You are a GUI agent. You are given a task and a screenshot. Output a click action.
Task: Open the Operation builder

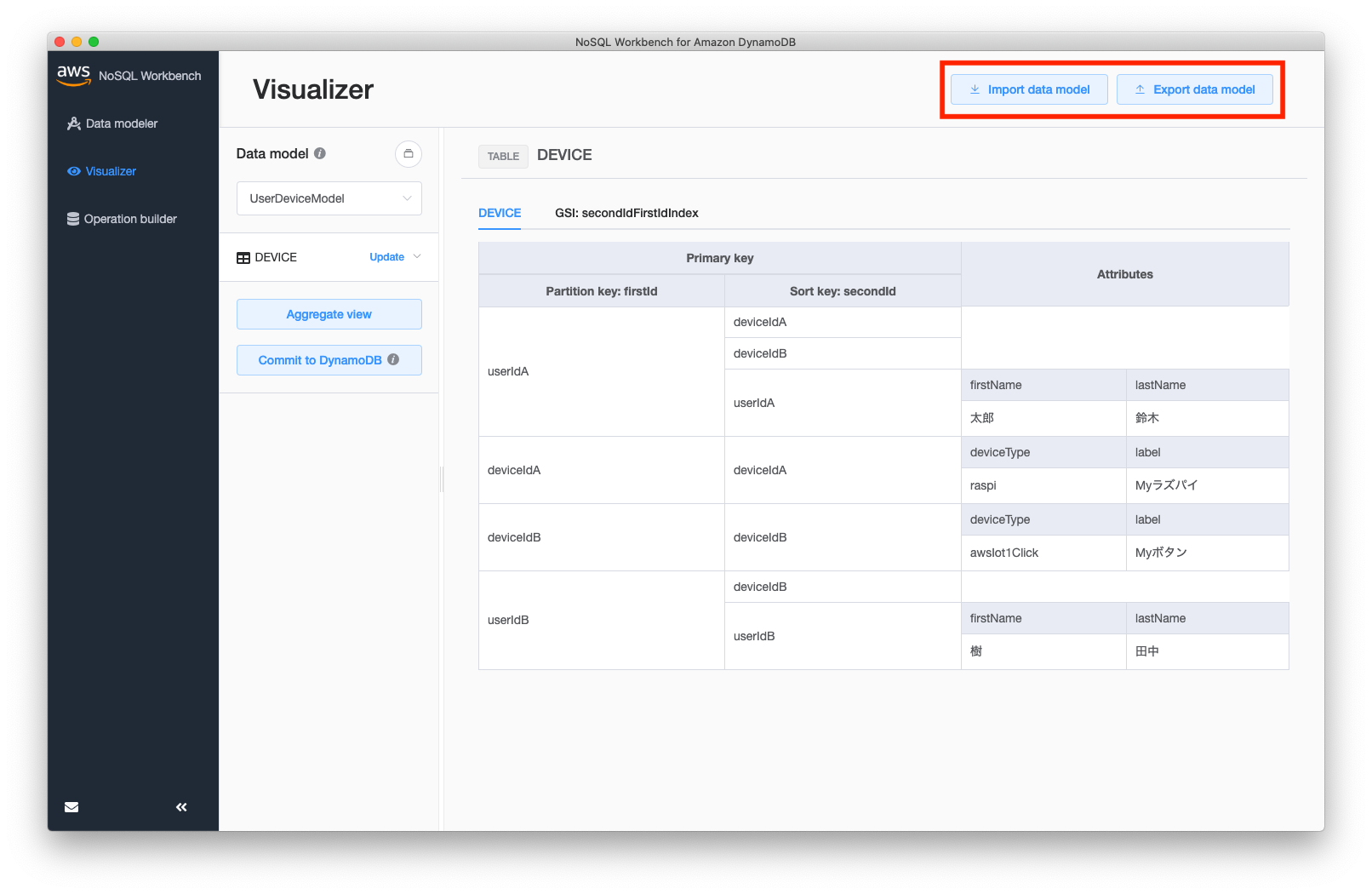[129, 219]
